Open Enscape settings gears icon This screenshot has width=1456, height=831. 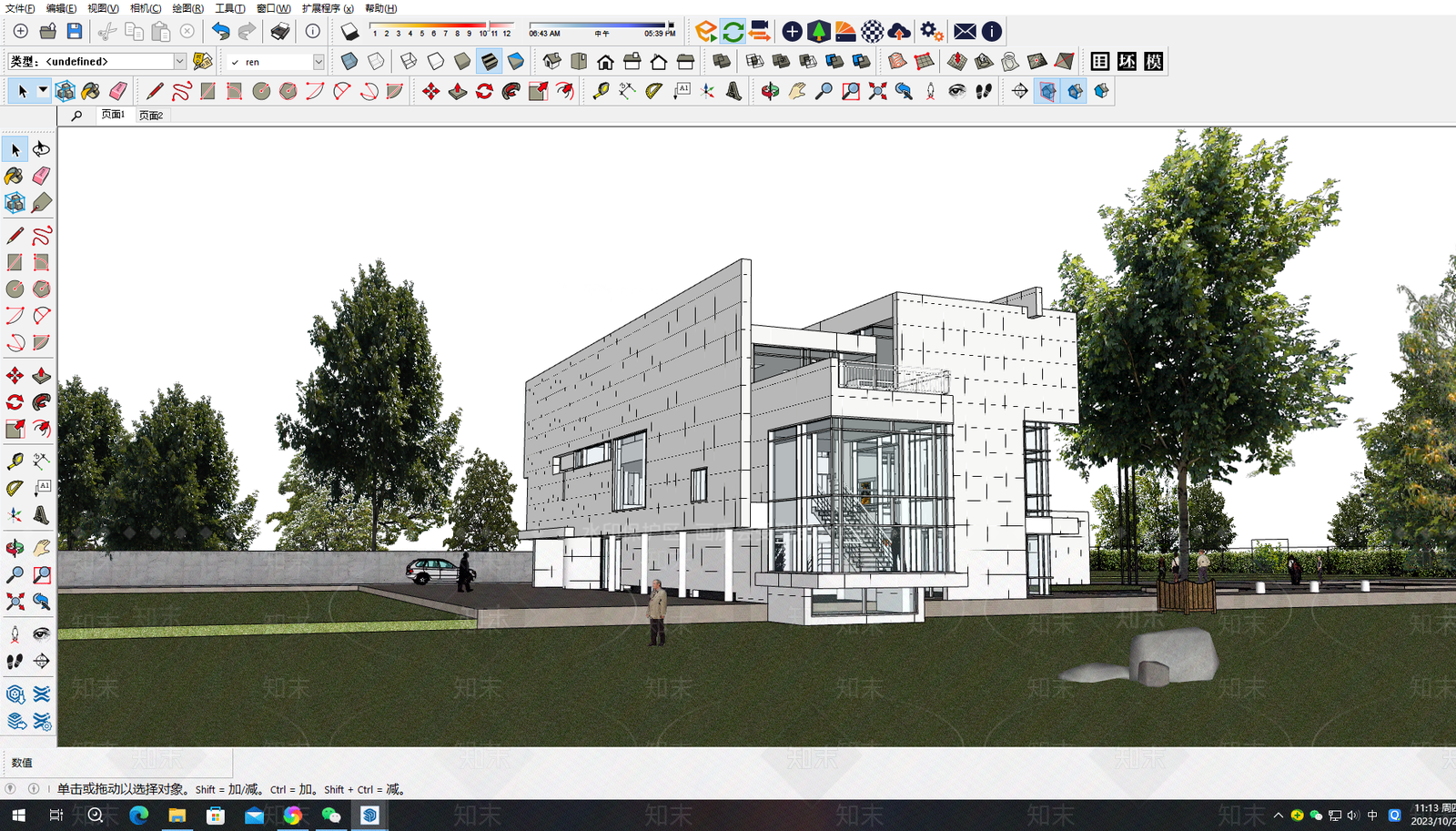click(931, 31)
